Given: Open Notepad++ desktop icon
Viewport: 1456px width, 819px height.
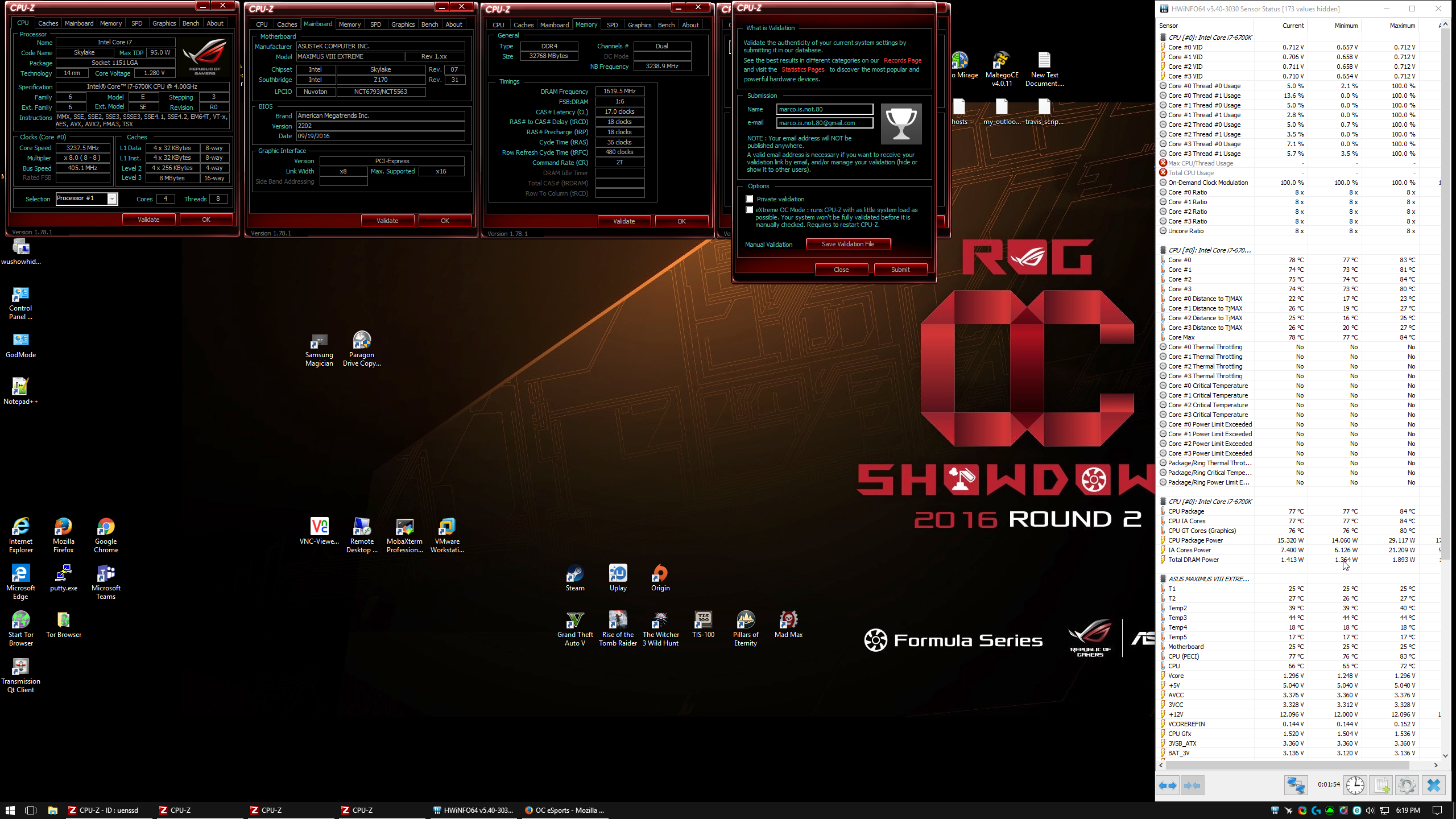Looking at the screenshot, I should coord(20,391).
